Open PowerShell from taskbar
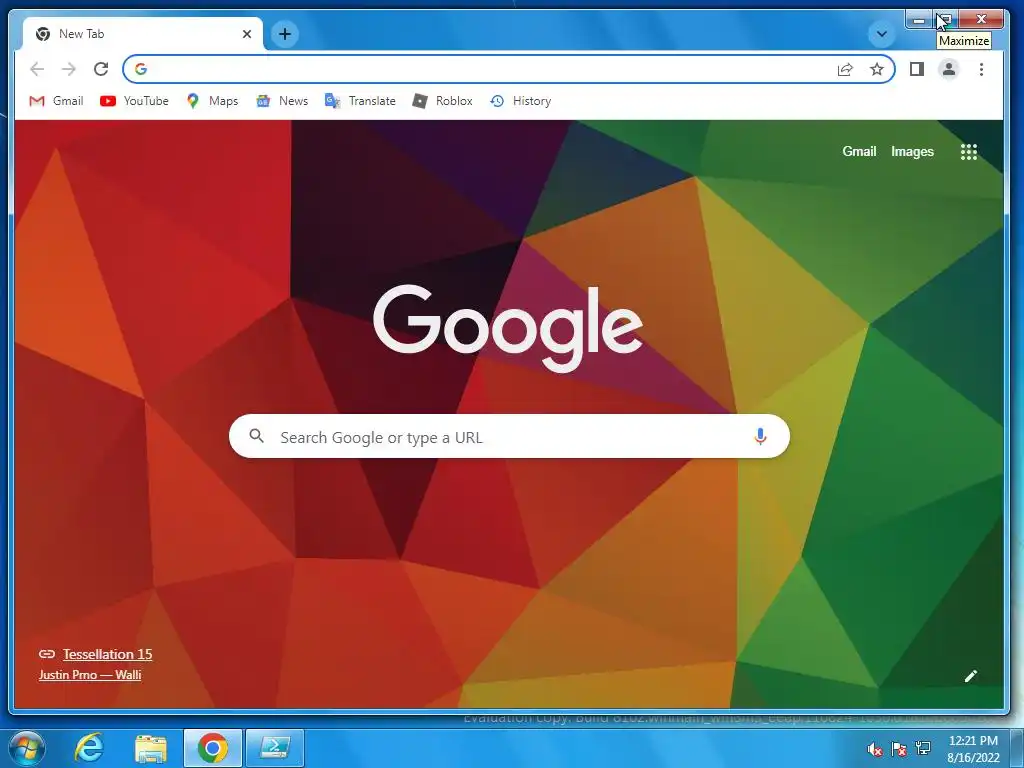Viewport: 1024px width, 768px height. tap(275, 748)
